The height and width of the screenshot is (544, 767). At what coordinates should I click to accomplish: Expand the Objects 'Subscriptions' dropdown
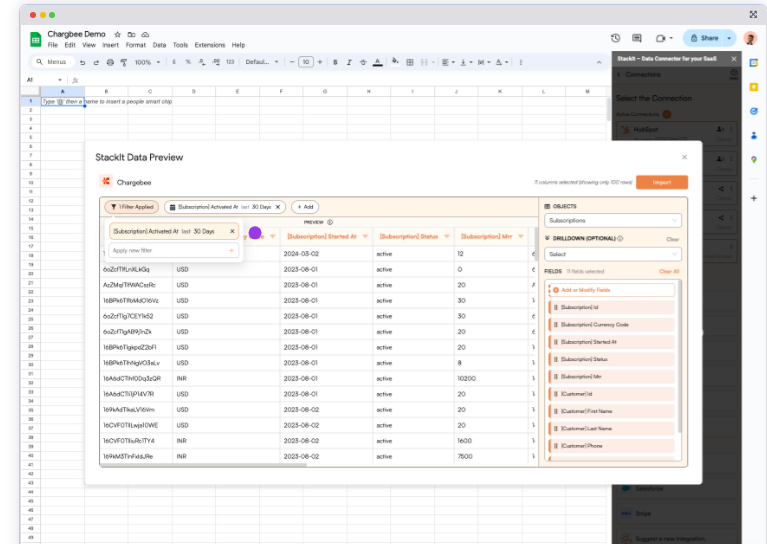coord(612,220)
